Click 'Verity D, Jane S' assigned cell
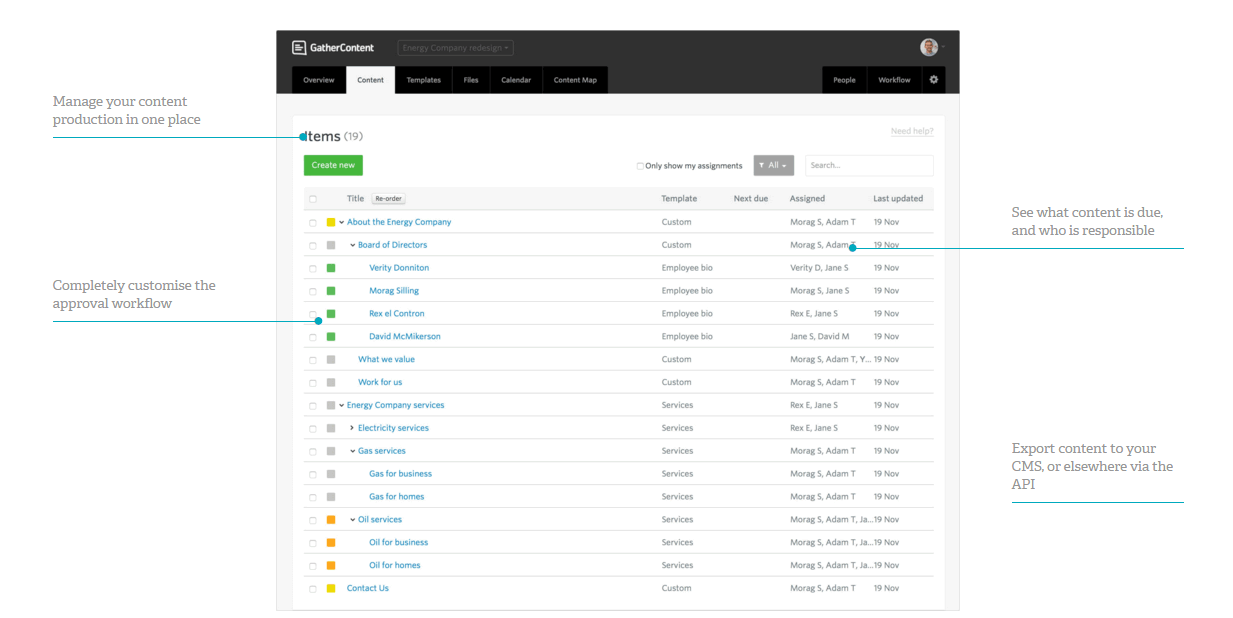1233x618 pixels. (x=819, y=268)
